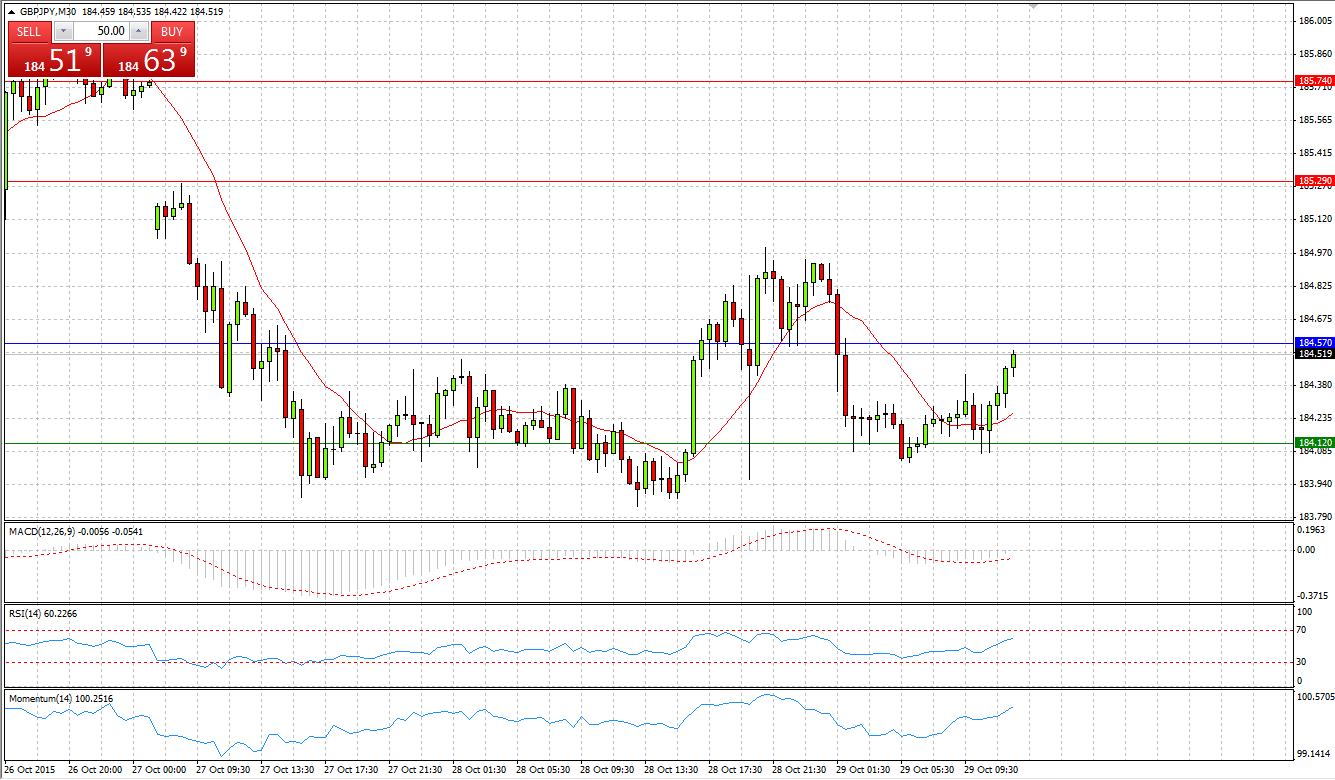
Task: Click the SELL button
Action: (x=29, y=31)
